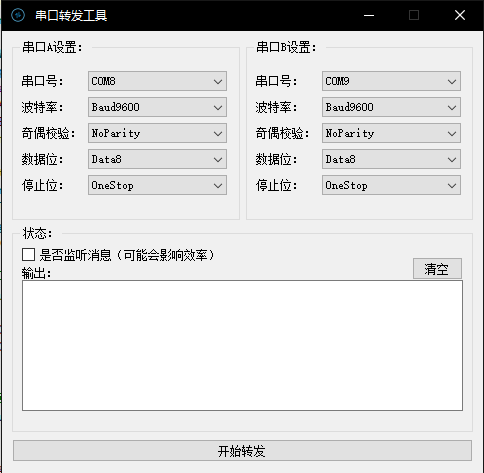This screenshot has width=484, height=473.
Task: Expand port A Baud9600 baud rate list
Action: (x=157, y=107)
